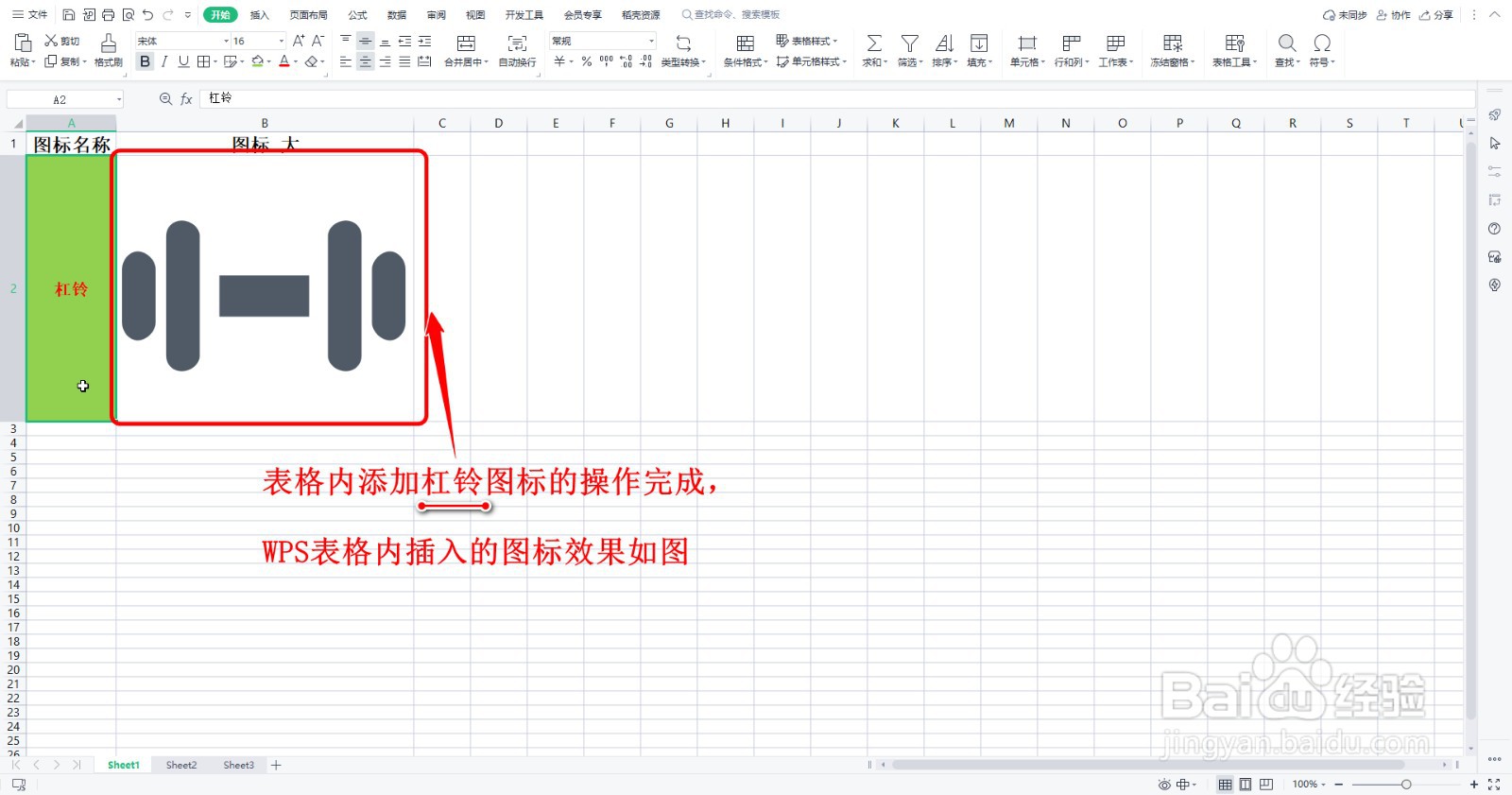Click the Paste clipboard icon
Screen dimensions: 1512x795
[x=22, y=43]
